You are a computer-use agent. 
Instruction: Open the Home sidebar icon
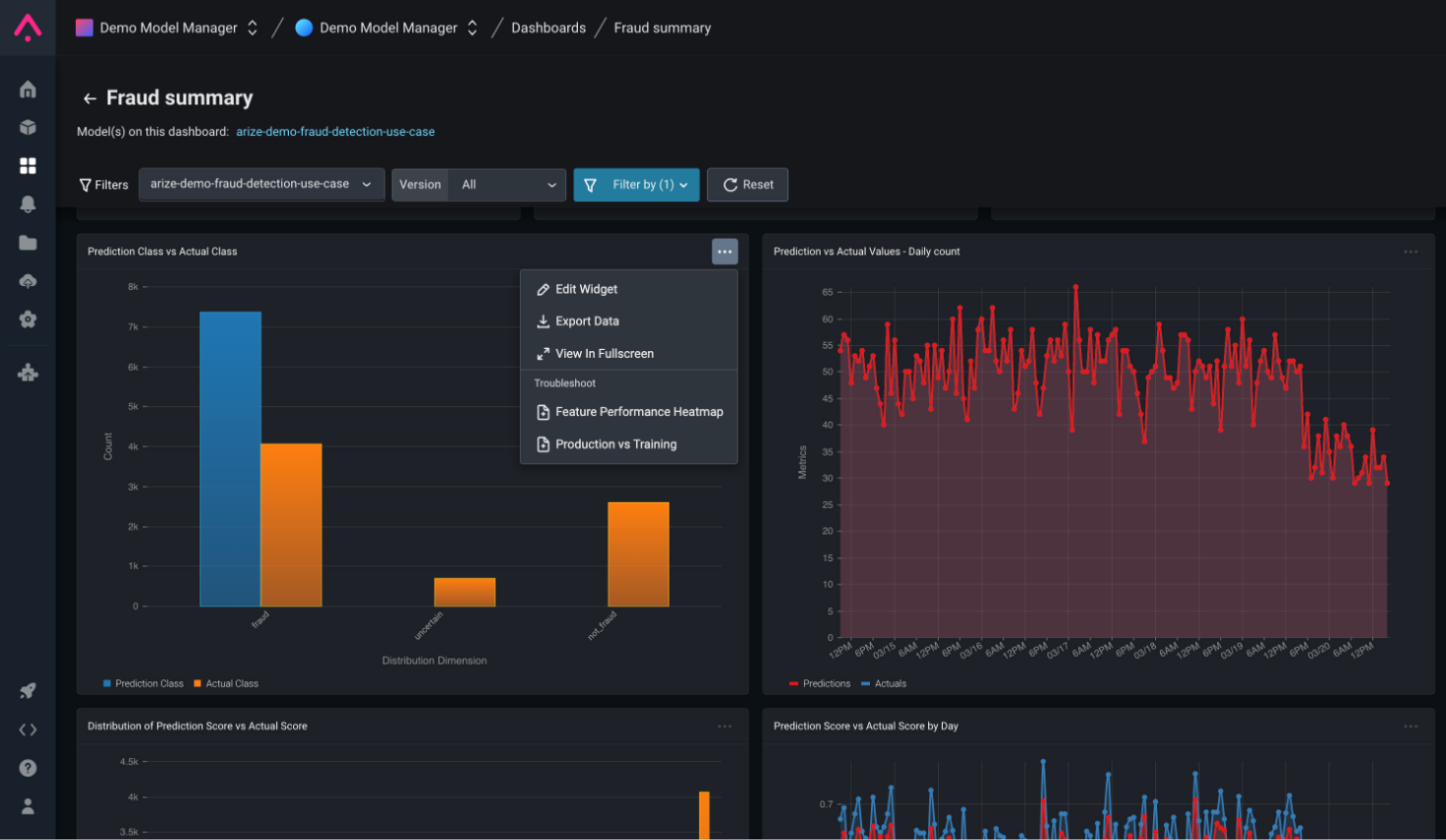28,90
